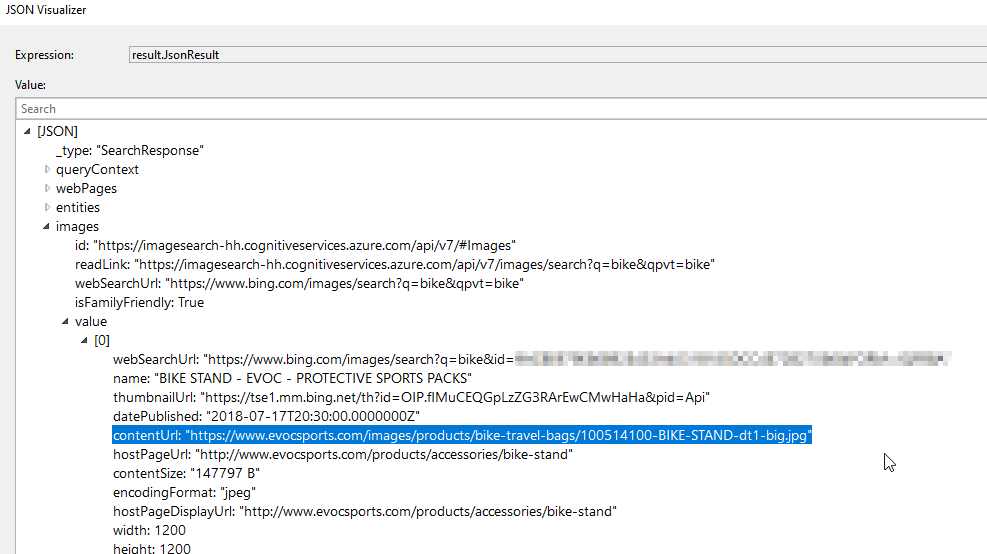The width and height of the screenshot is (987, 554).
Task: Select the _type "SearchResponse" row
Action: (x=130, y=150)
